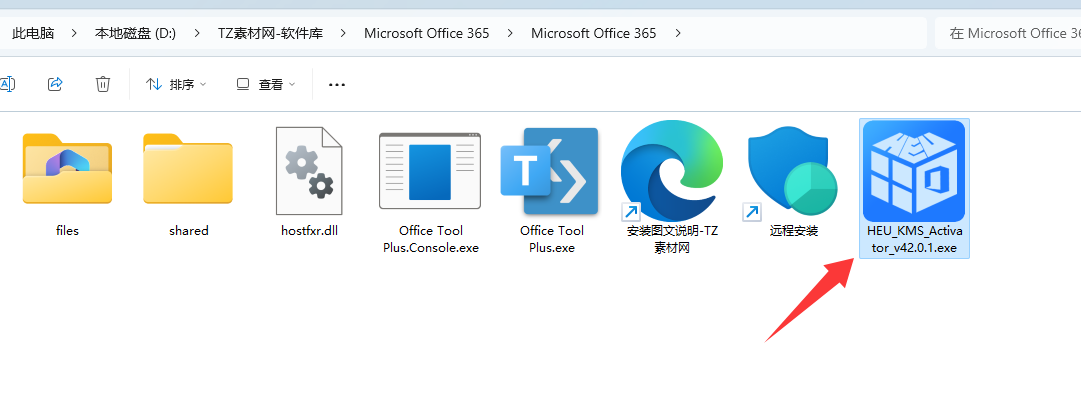This screenshot has width=1081, height=403.
Task: Open the more options ellipsis menu
Action: [336, 85]
